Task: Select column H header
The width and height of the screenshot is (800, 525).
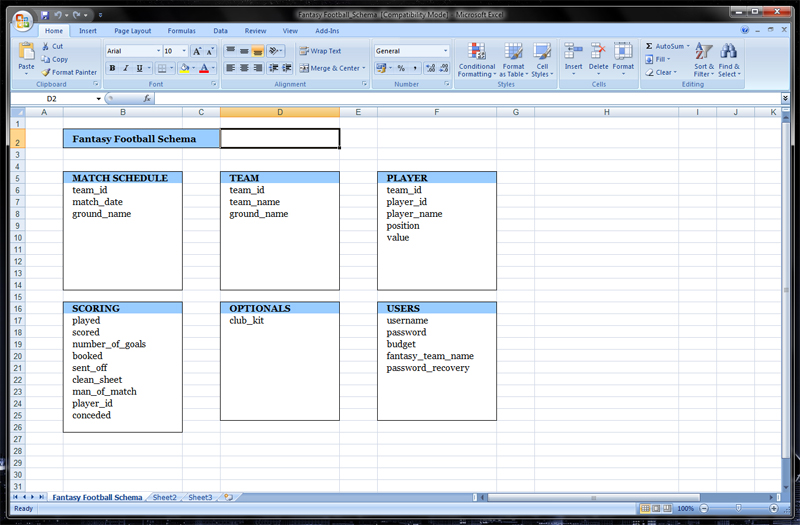Action: tap(607, 112)
